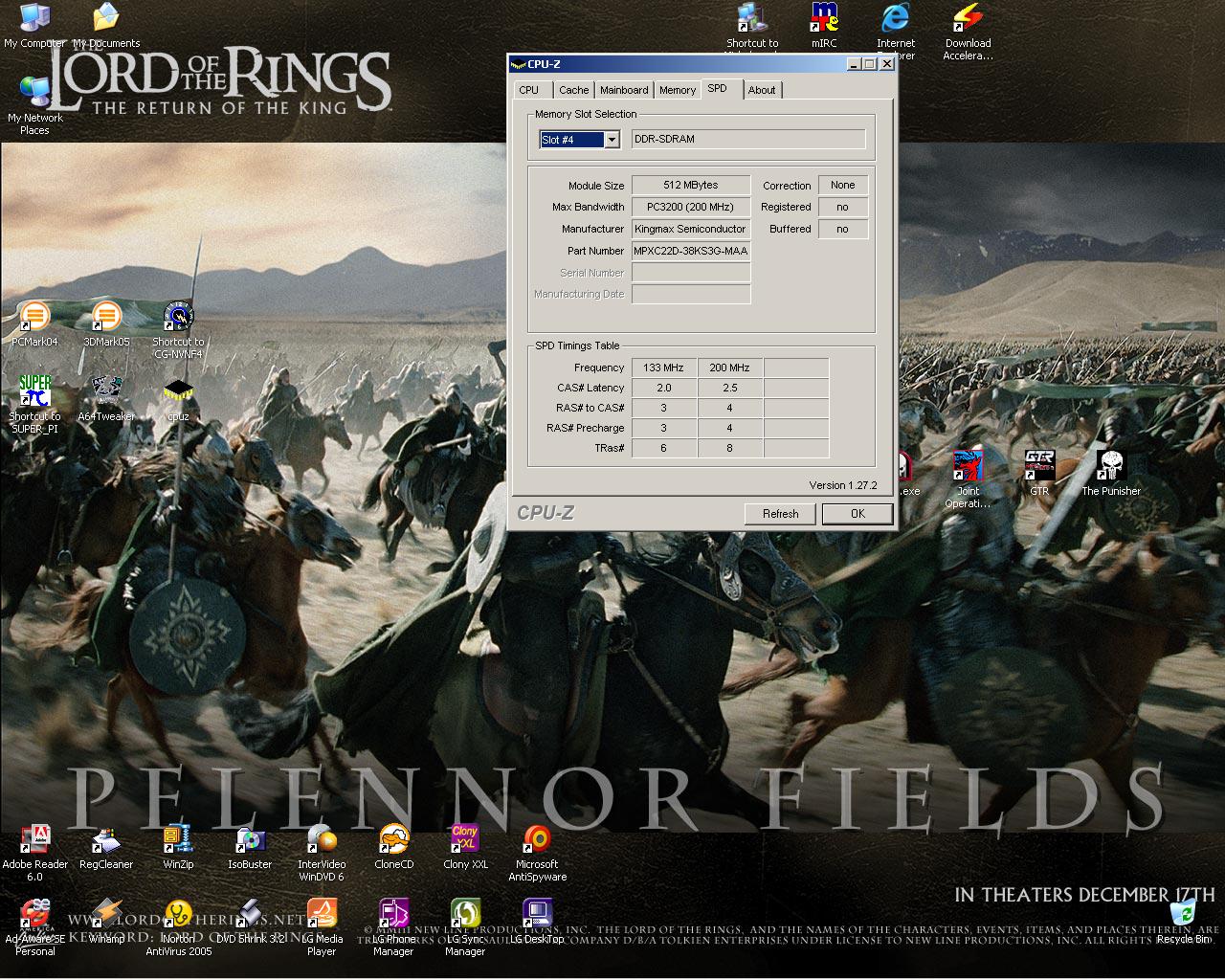Launch 3DMark05 shortcut

tap(106, 323)
